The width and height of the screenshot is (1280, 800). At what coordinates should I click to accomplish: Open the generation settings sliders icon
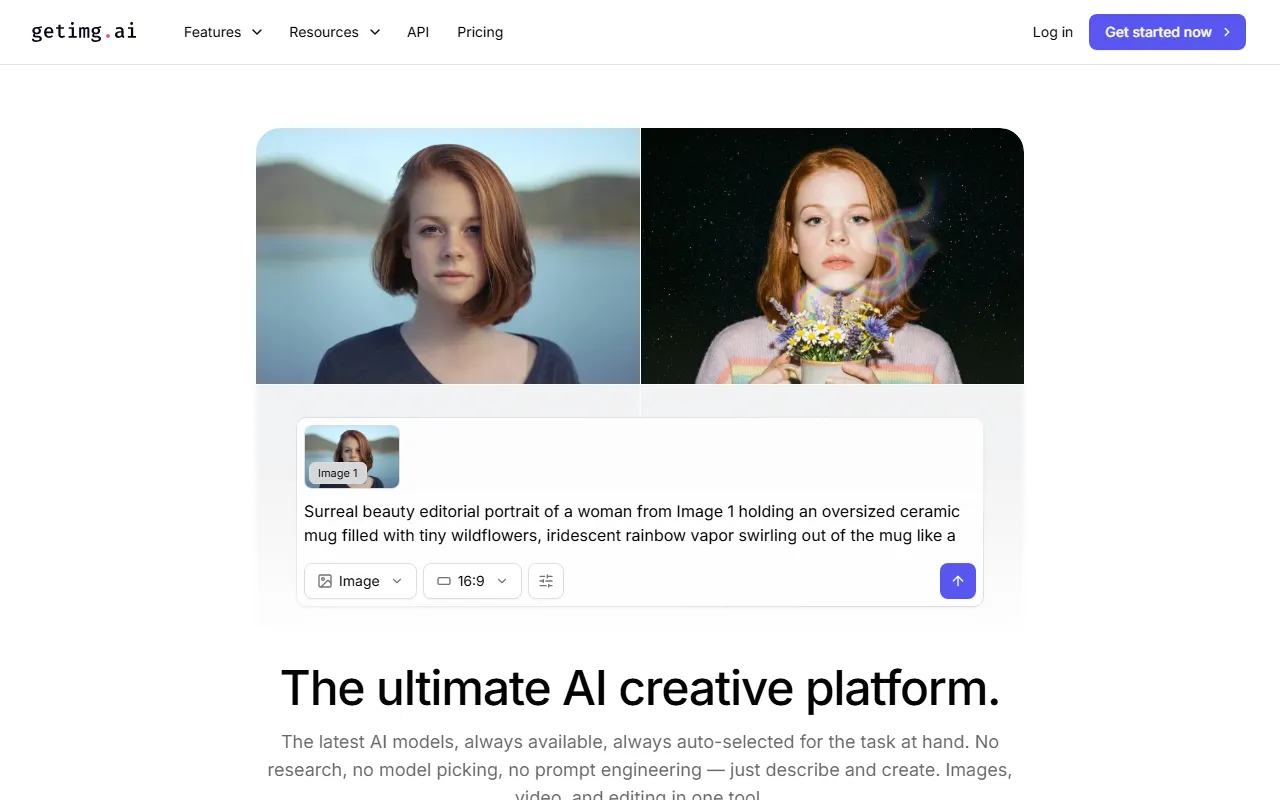click(x=546, y=581)
